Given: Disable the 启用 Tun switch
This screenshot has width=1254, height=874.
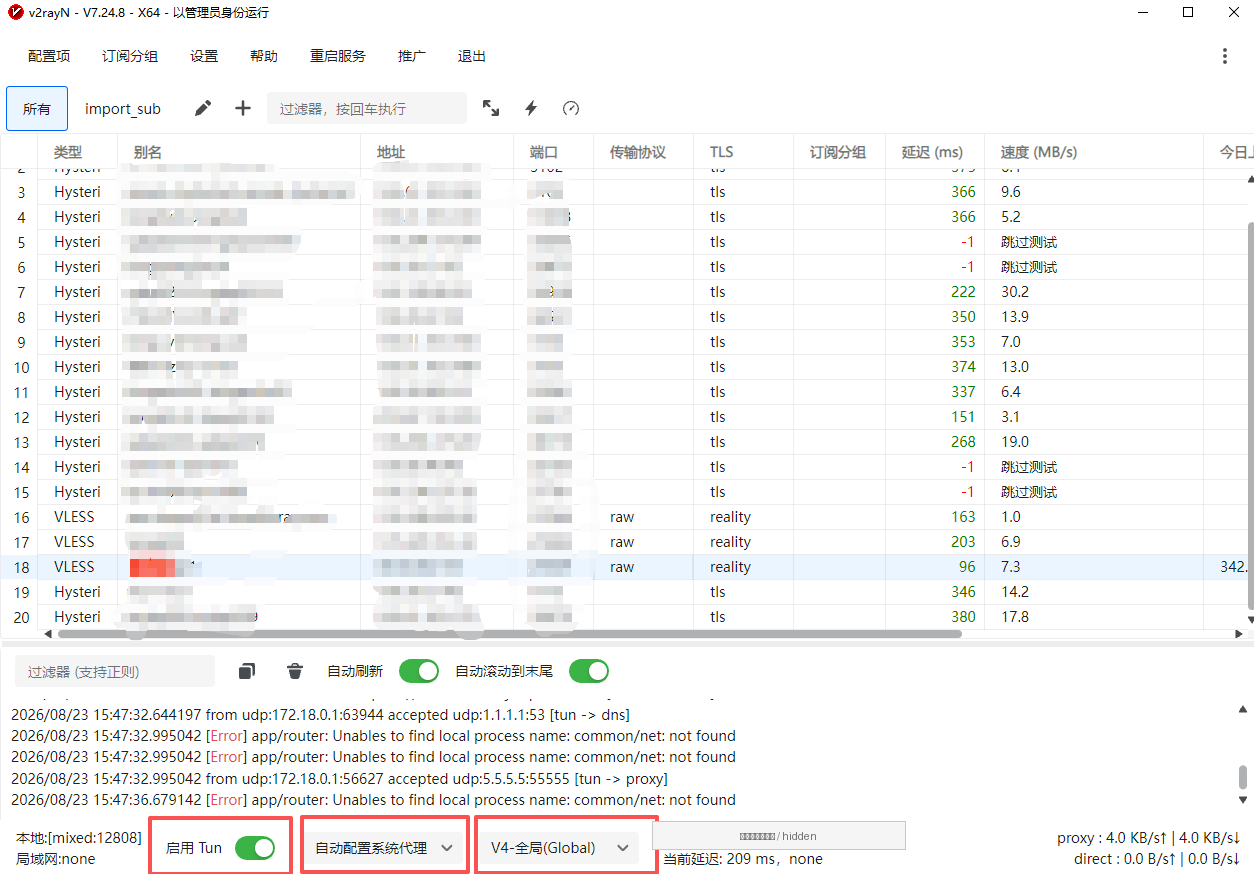Looking at the screenshot, I should coord(255,848).
